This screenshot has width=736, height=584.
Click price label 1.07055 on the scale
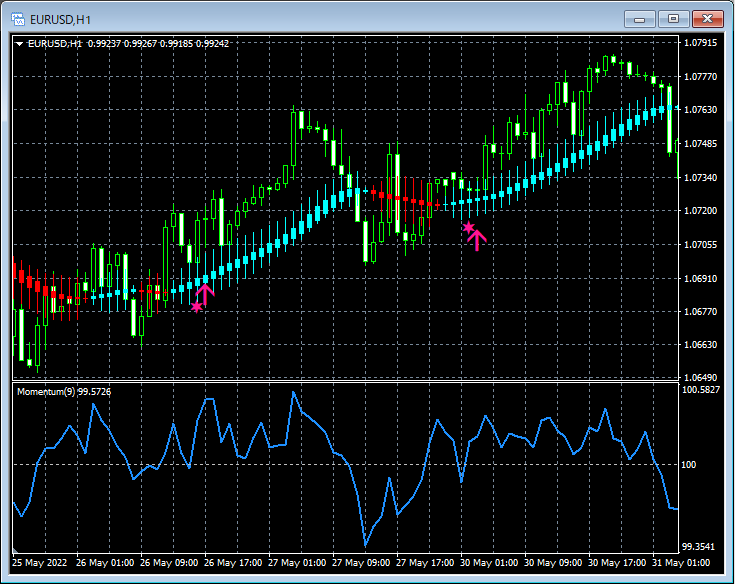pos(700,245)
